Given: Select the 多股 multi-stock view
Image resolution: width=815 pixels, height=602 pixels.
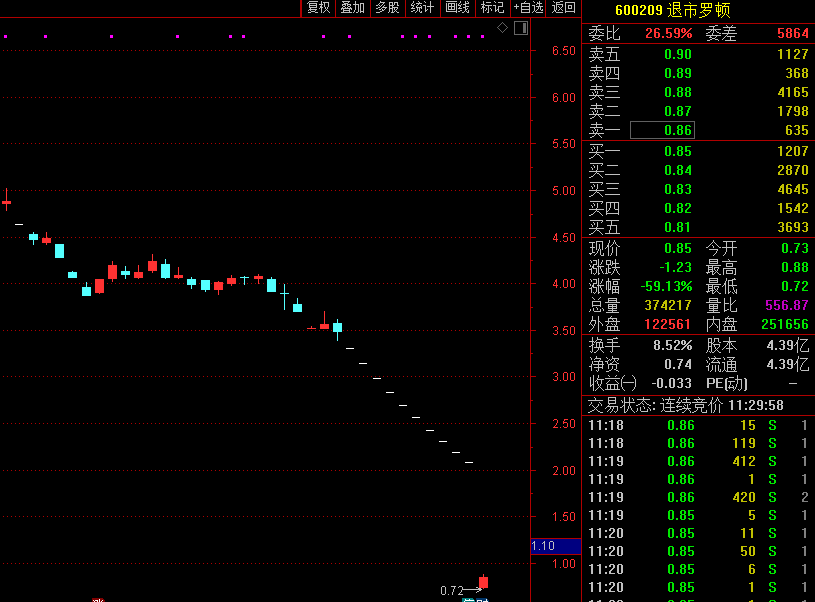Looking at the screenshot, I should [387, 8].
